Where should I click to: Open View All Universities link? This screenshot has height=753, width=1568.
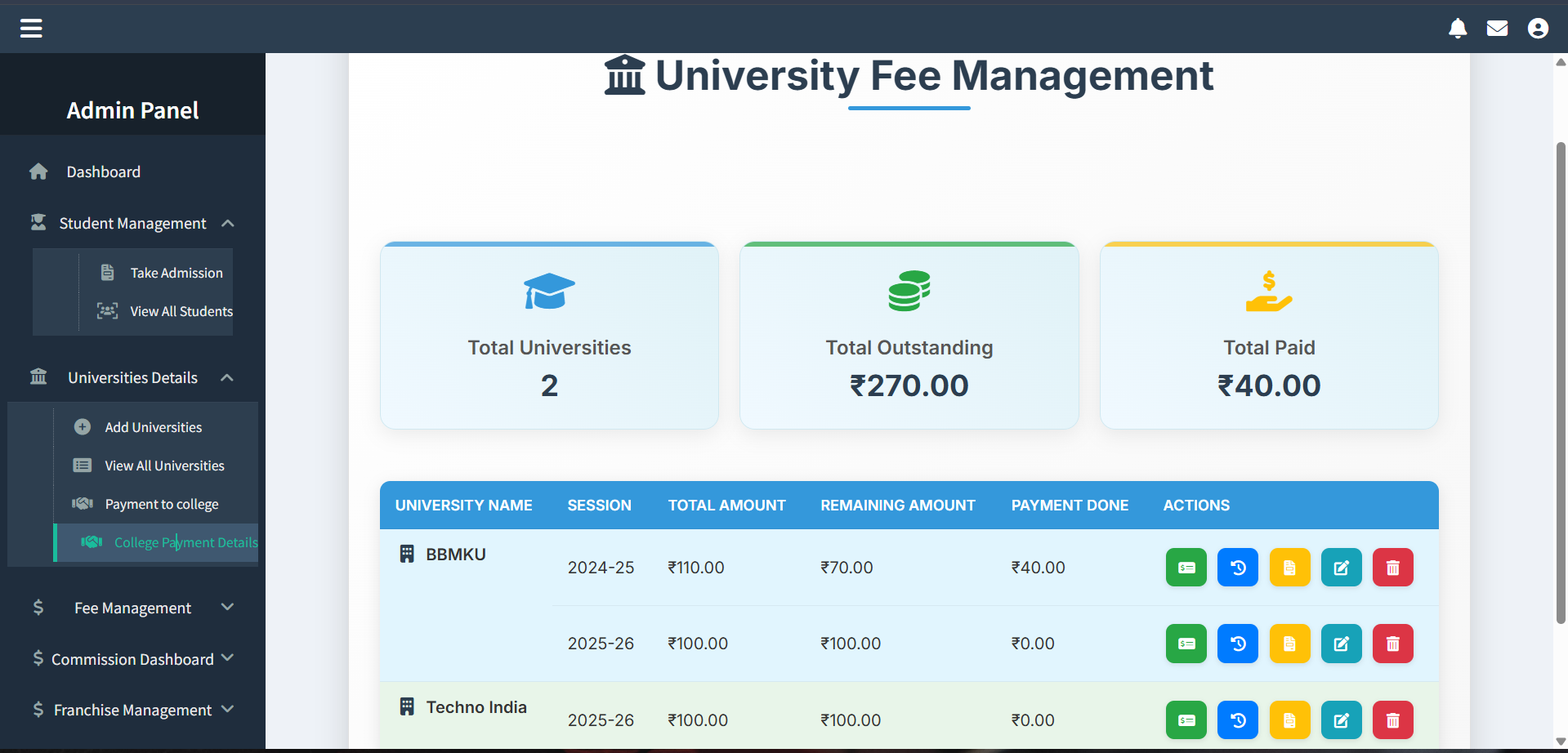(x=164, y=466)
